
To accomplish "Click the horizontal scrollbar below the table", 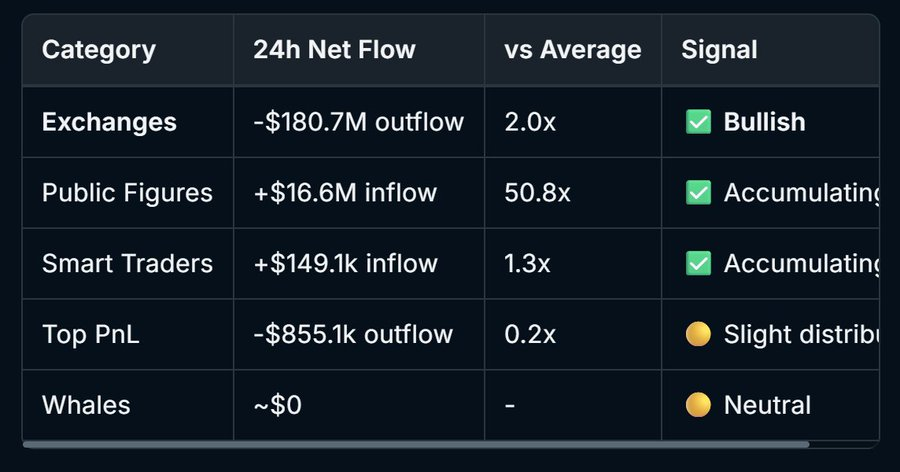I will pos(416,444).
